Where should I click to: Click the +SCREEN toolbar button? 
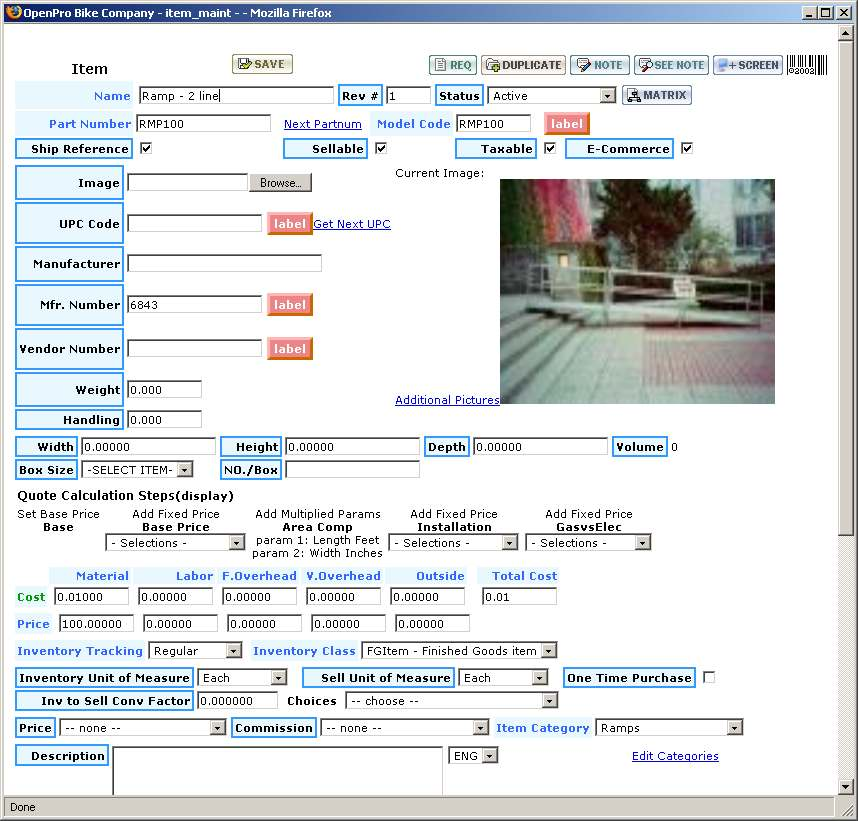(747, 65)
